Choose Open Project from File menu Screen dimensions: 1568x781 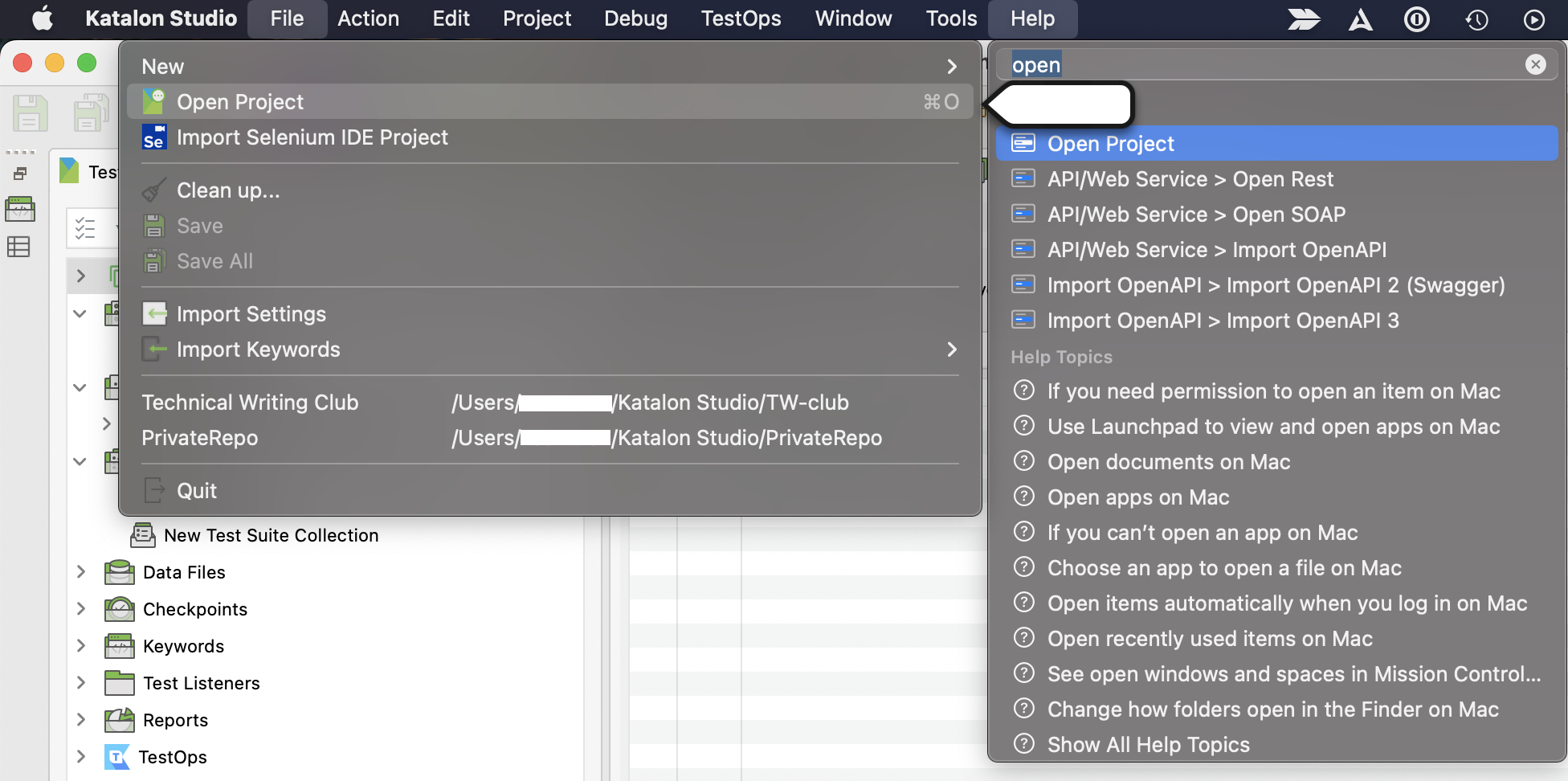point(239,102)
